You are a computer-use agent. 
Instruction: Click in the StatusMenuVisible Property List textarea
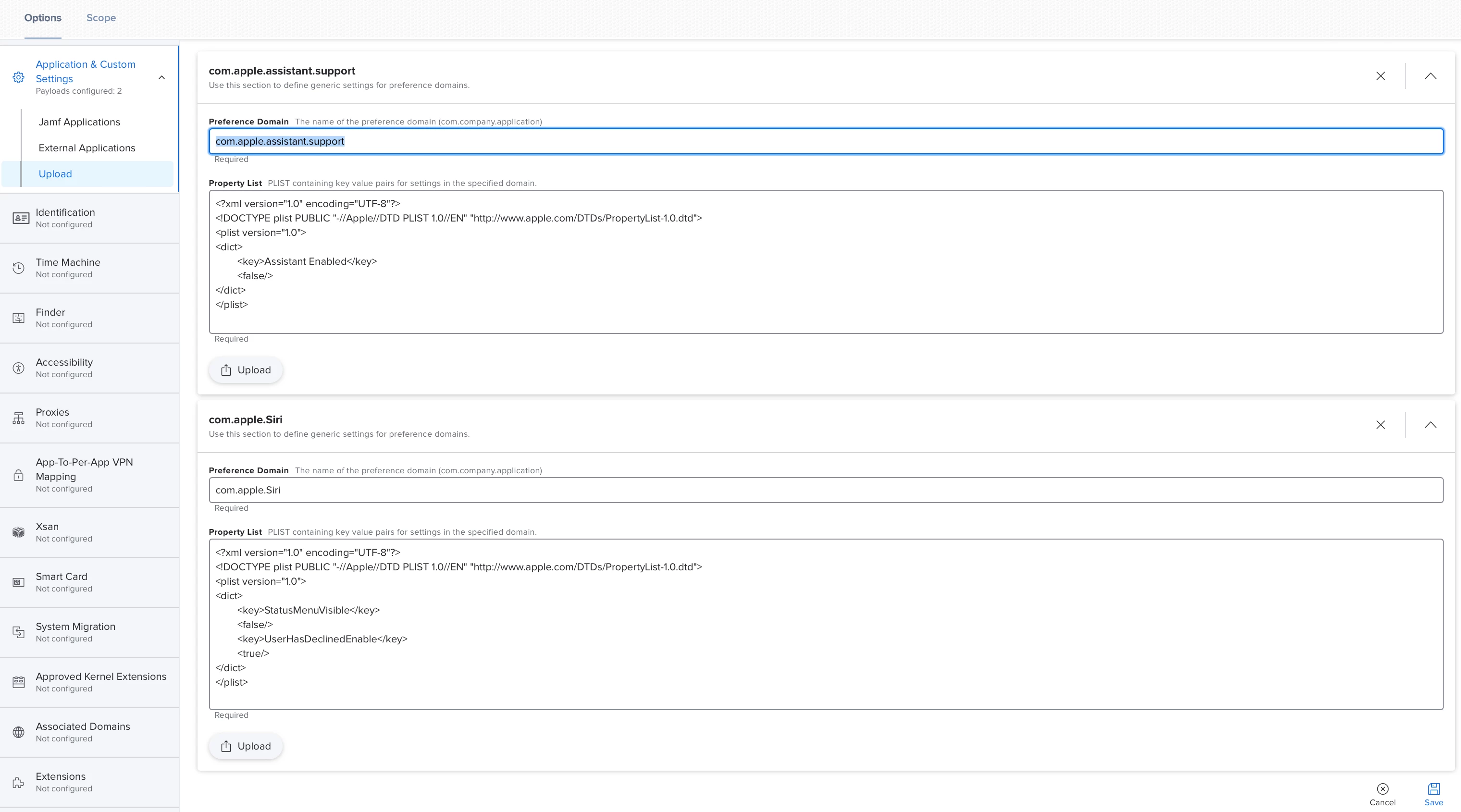[826, 624]
